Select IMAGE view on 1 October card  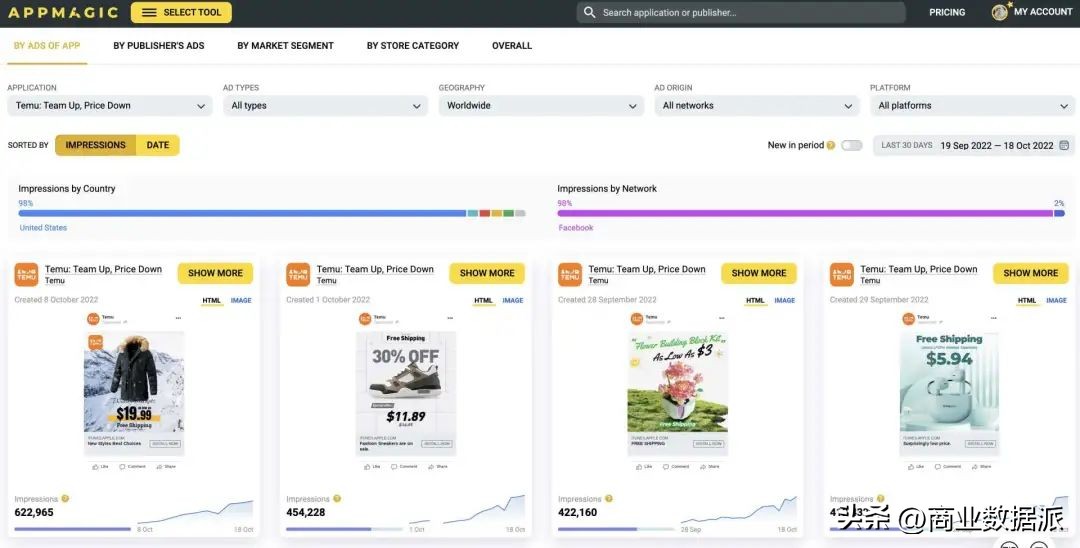[513, 301]
